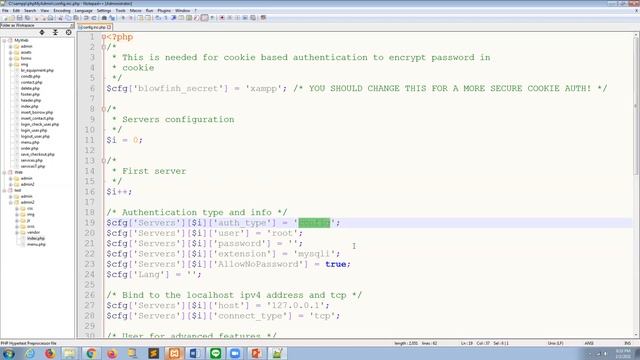Expand the assets folder under MyWeb
Image resolution: width=640 pixels, height=360 pixels.
11,52
